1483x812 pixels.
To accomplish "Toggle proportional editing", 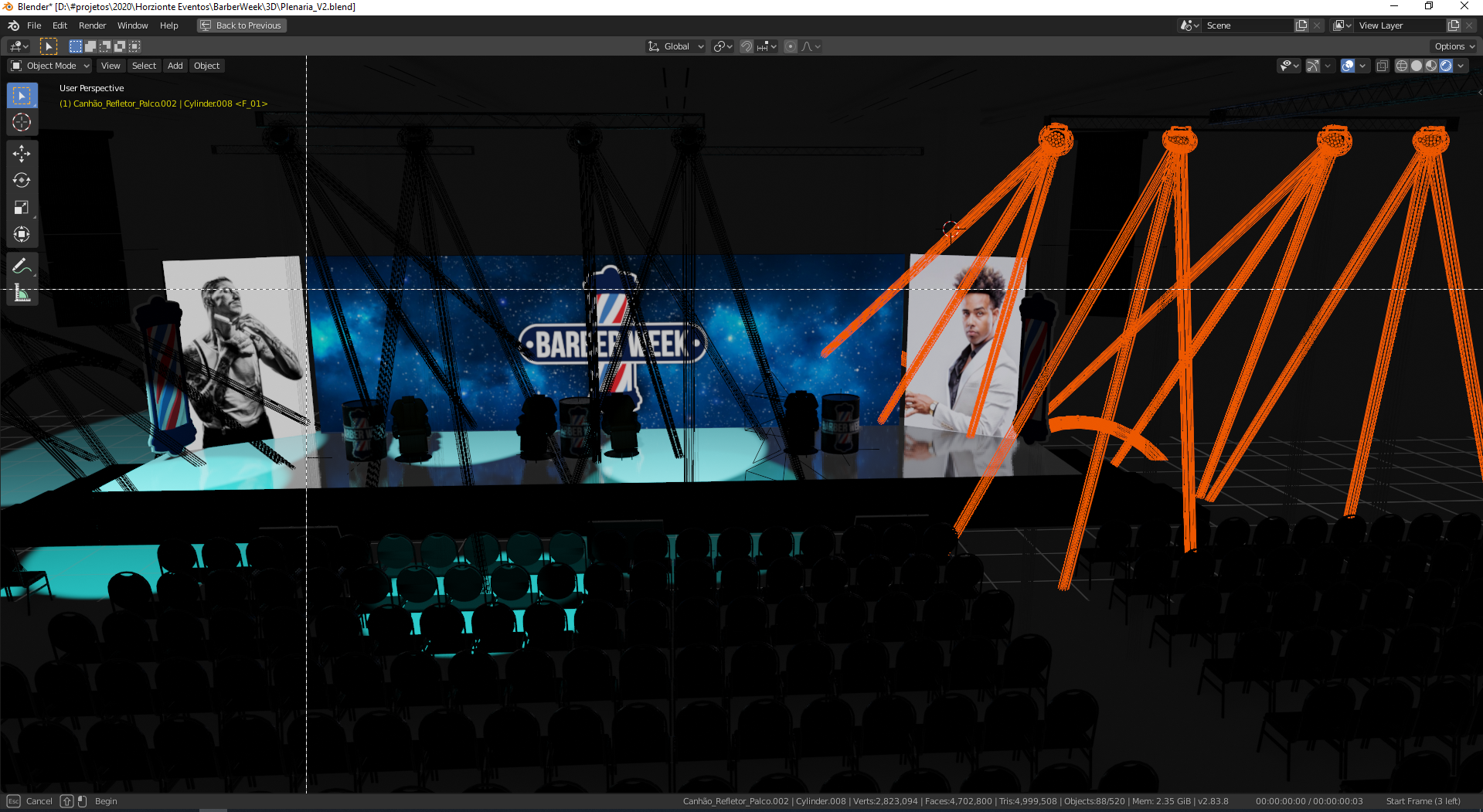I will pos(790,46).
